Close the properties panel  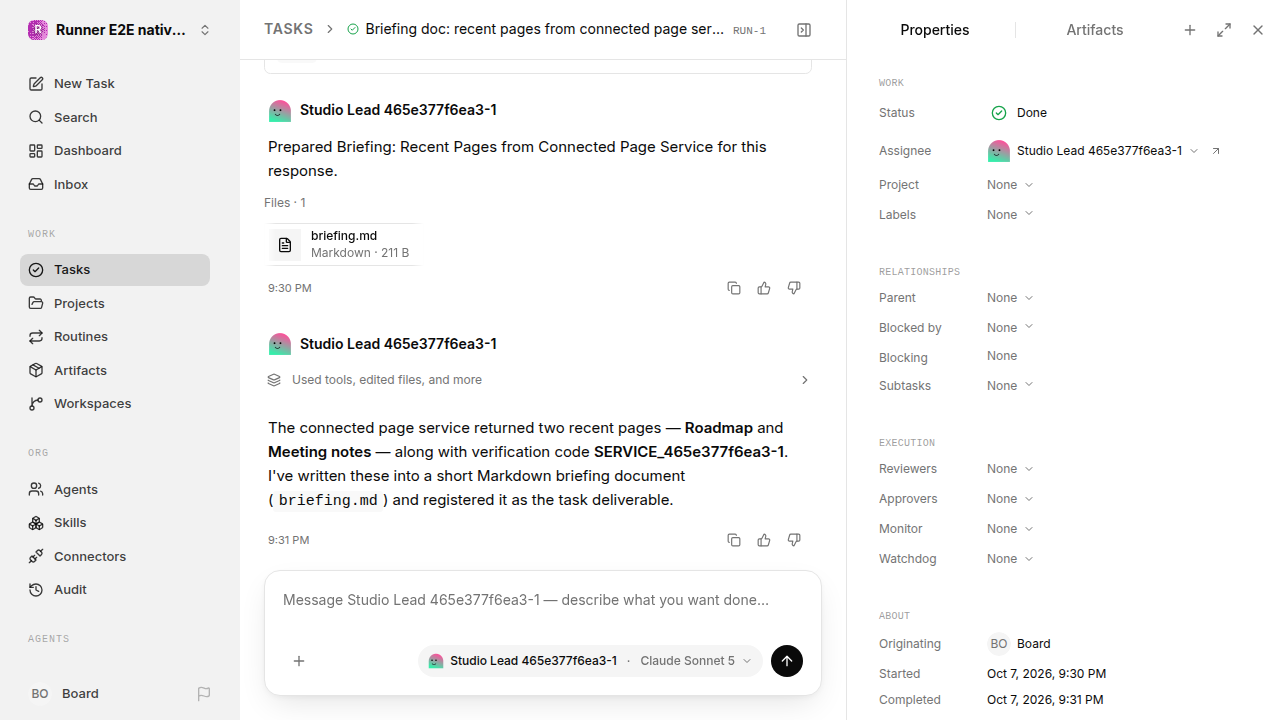(x=1258, y=30)
